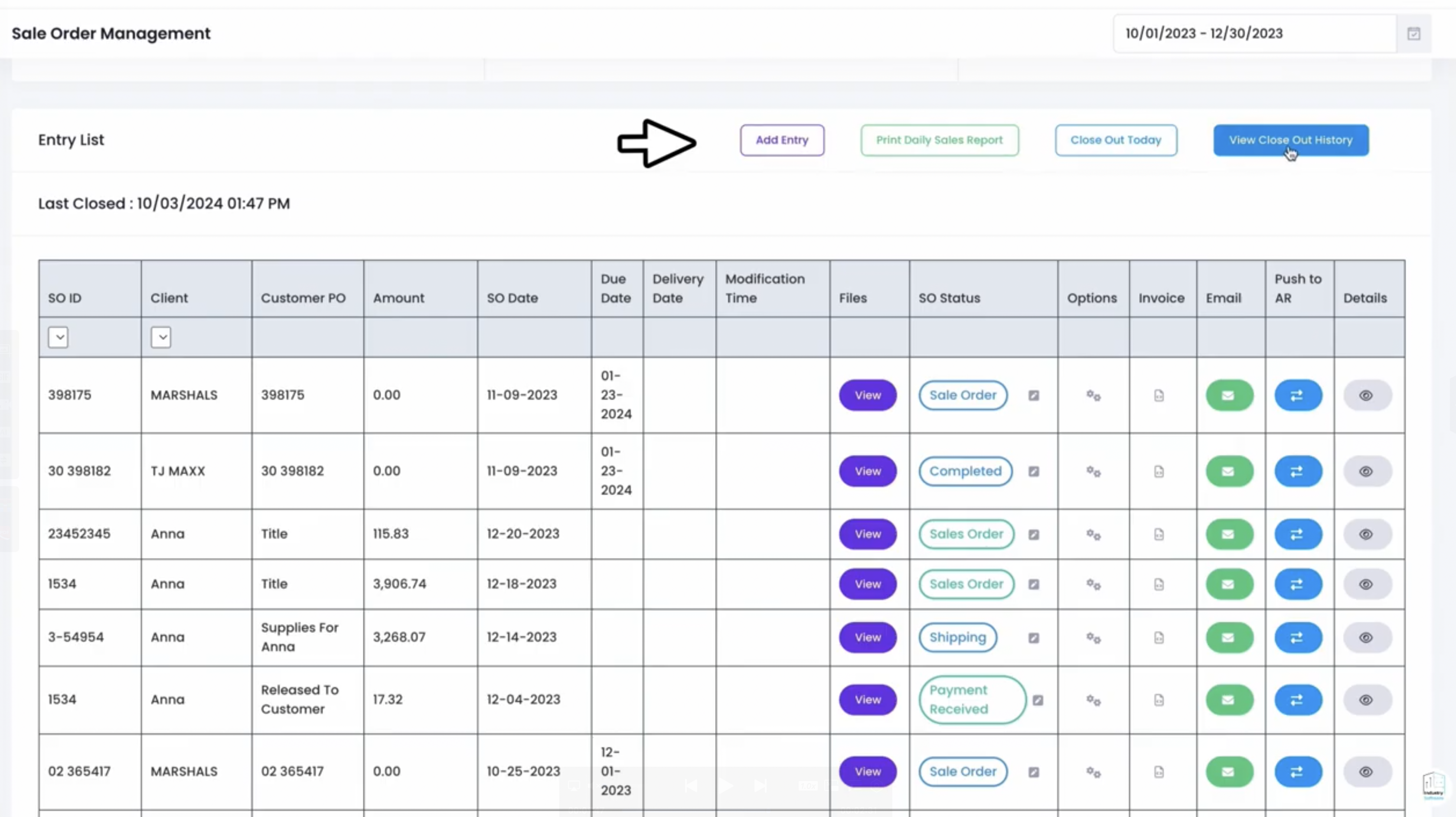Click Print Daily Sales Report button
This screenshot has width=1456, height=817.
[x=940, y=140]
